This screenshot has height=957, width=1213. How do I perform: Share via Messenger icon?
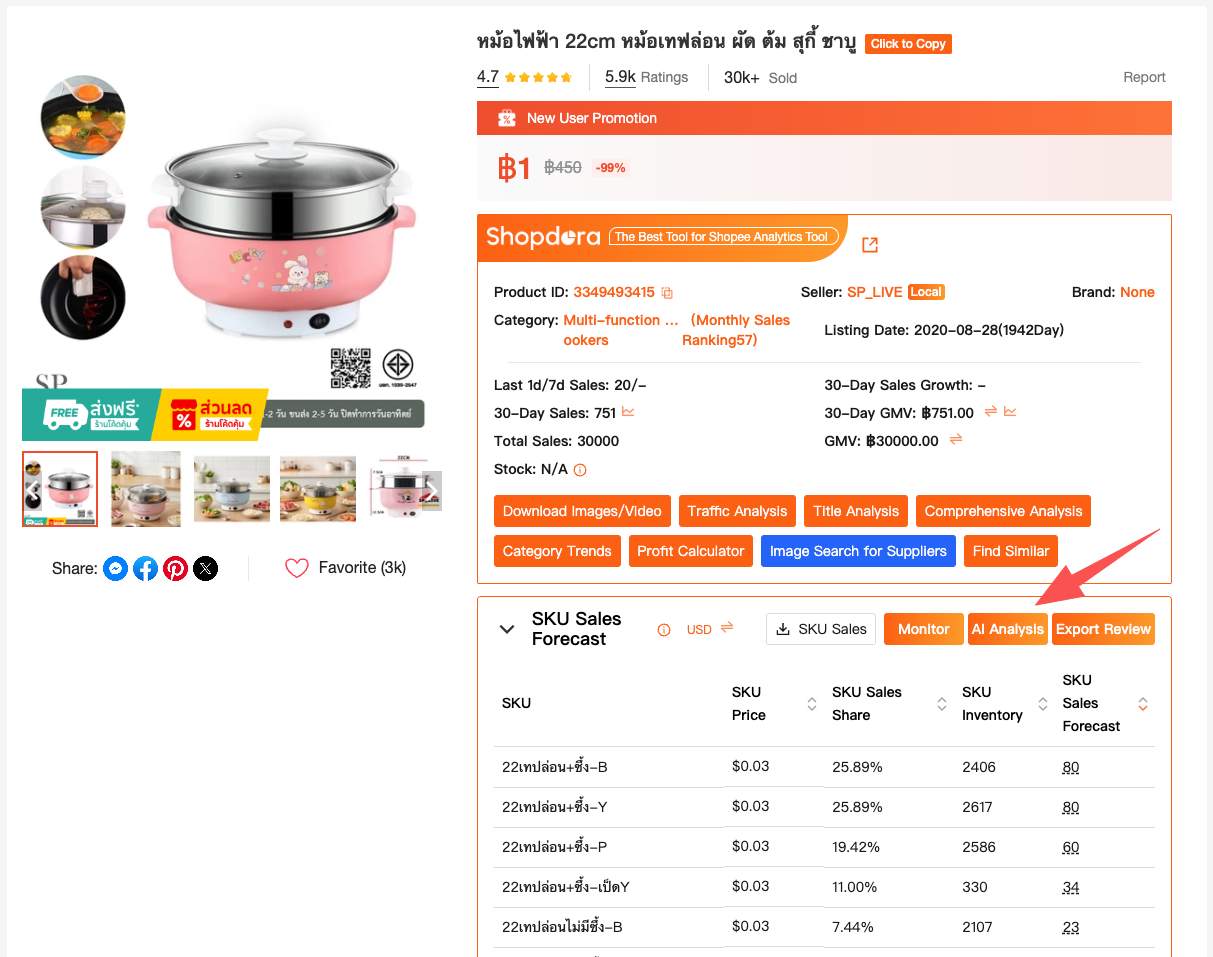point(116,569)
